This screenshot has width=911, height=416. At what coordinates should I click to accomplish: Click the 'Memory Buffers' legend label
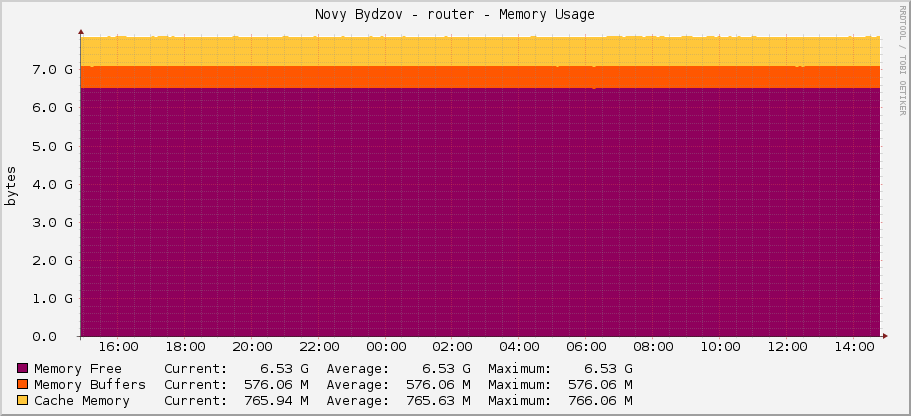pos(90,385)
